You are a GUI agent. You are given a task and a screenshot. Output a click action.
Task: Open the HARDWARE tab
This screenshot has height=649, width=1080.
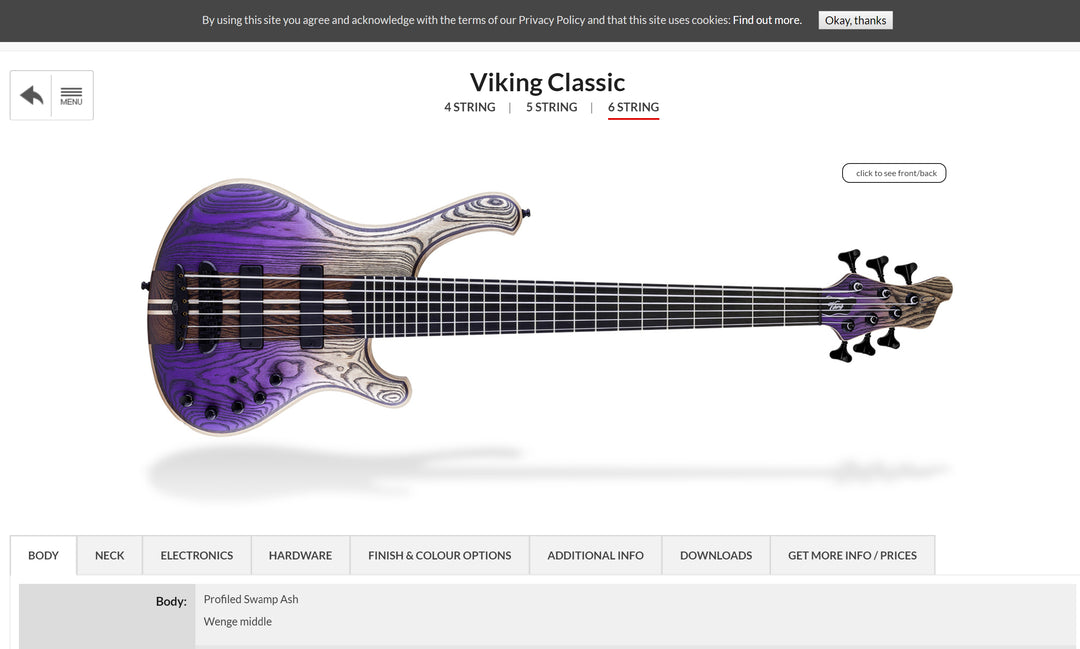[300, 555]
